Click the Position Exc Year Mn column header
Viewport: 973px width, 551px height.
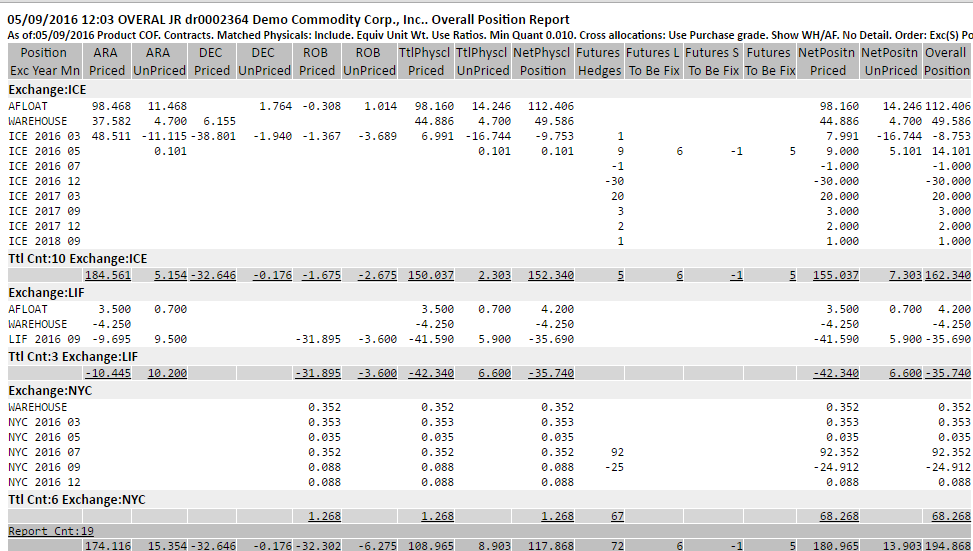pyautogui.click(x=45, y=61)
